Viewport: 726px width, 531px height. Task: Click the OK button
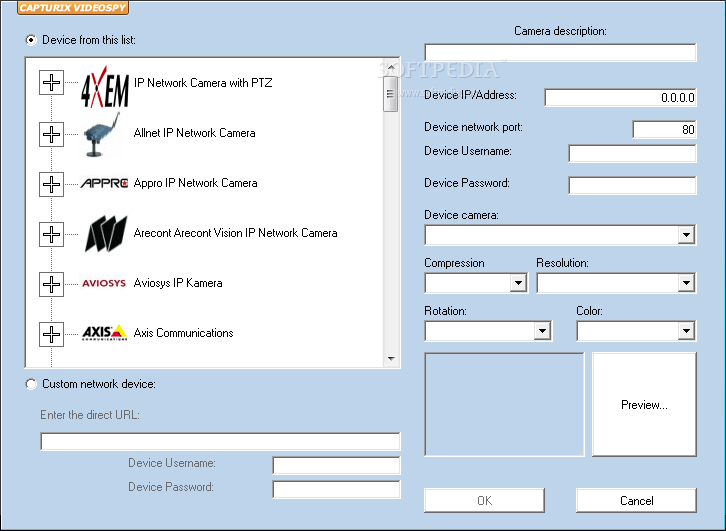point(484,500)
